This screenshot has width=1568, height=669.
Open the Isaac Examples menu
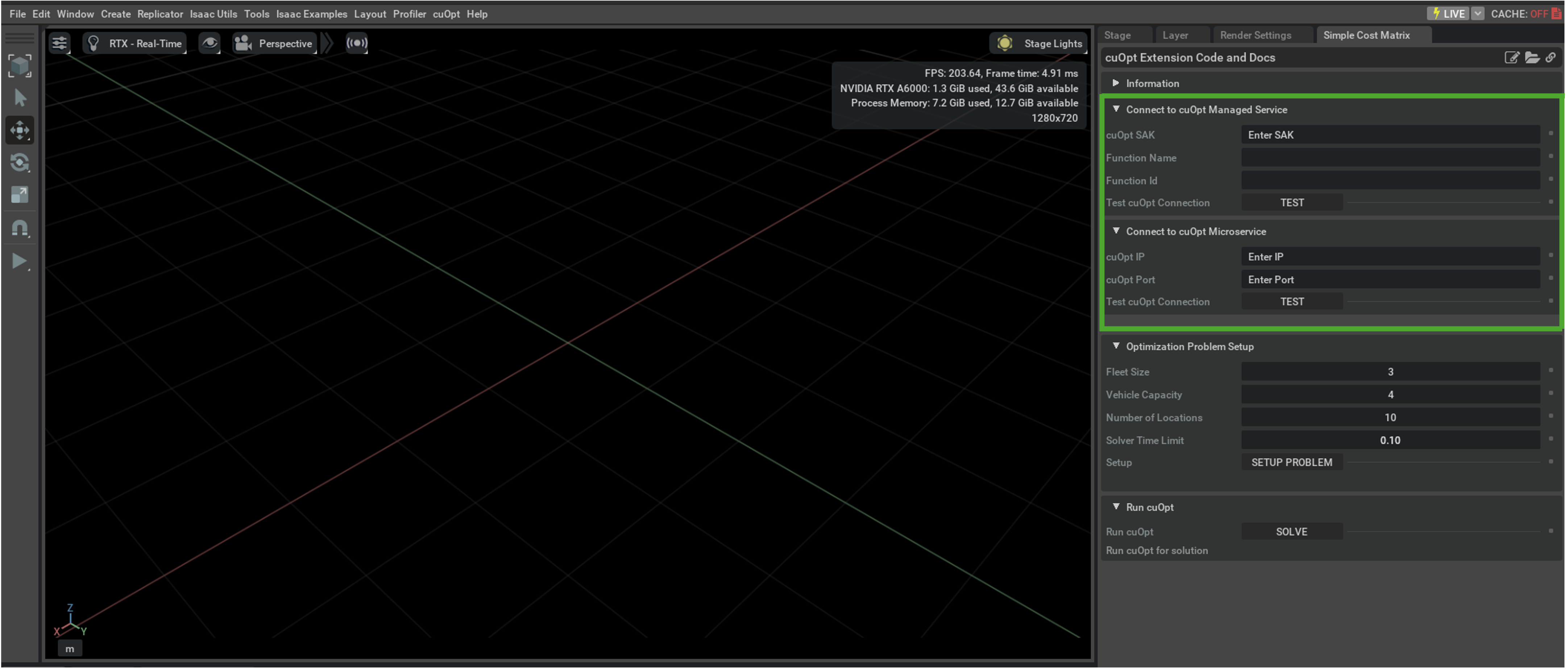coord(311,13)
